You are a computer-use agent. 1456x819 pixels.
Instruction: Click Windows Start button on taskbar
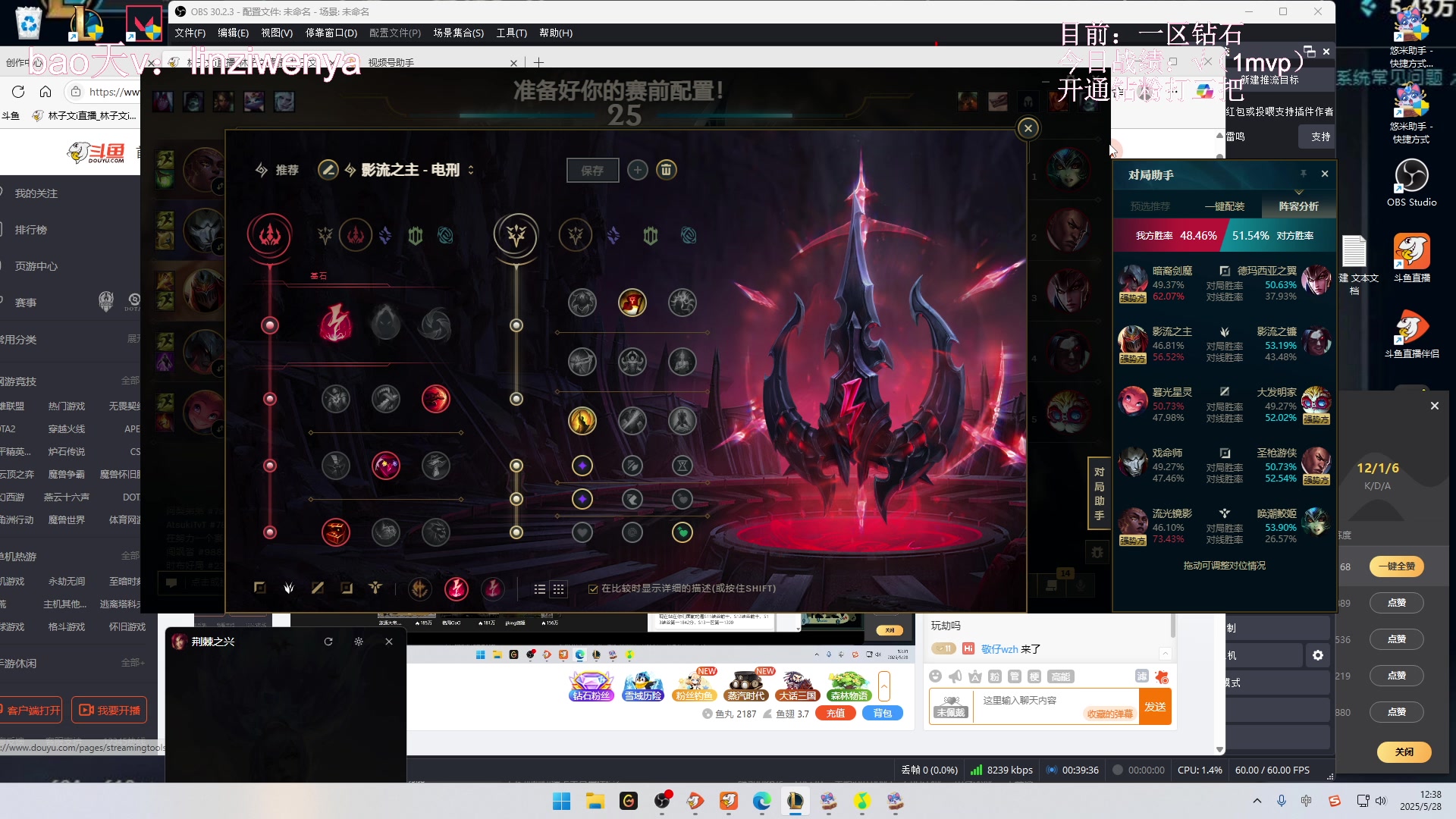562,801
